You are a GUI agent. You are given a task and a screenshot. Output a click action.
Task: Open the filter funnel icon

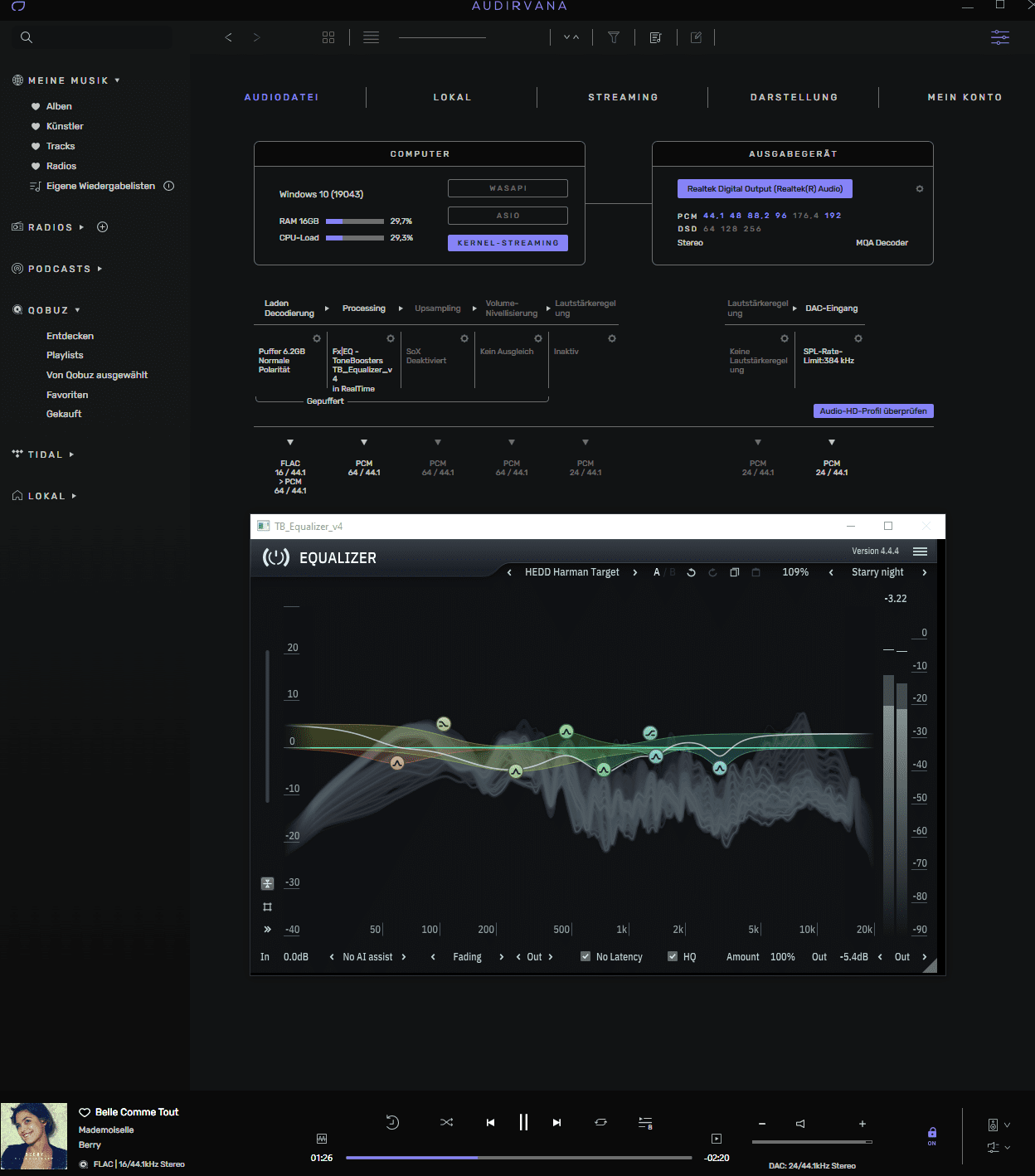(x=614, y=37)
